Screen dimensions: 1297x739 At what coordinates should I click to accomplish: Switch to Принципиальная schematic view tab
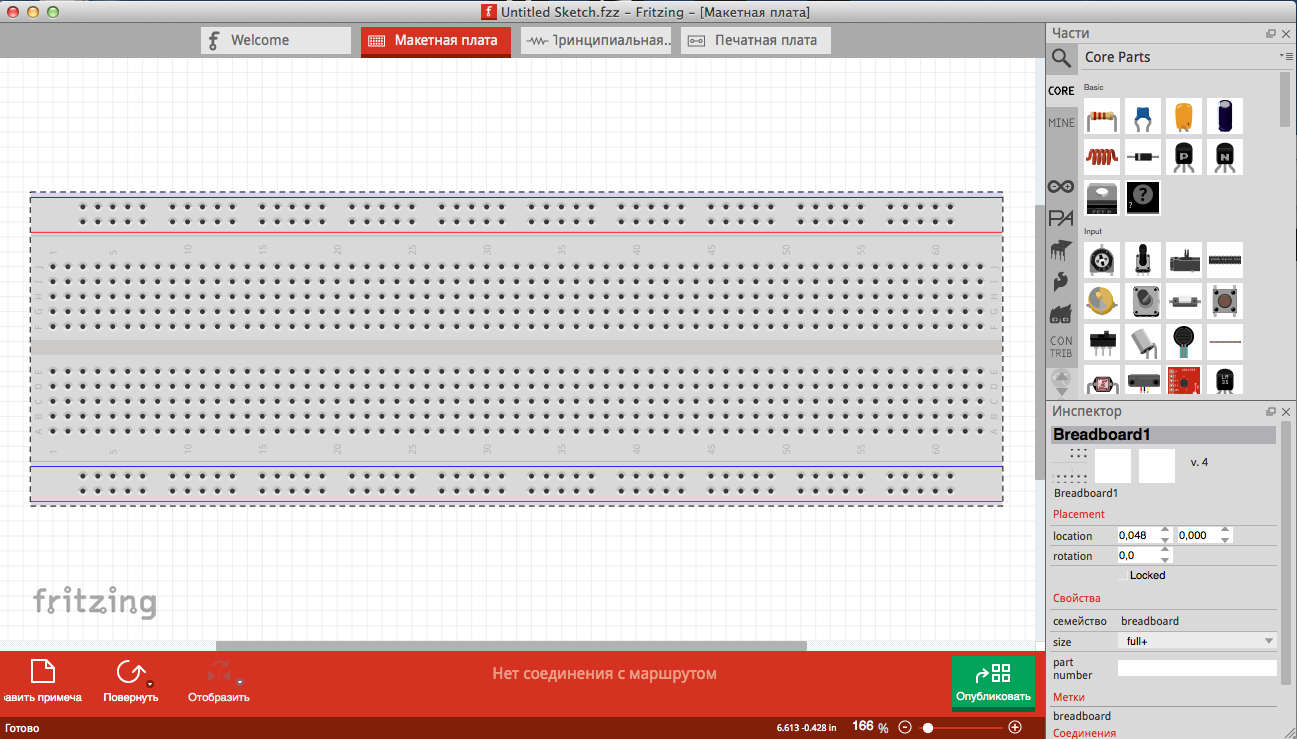pos(596,41)
